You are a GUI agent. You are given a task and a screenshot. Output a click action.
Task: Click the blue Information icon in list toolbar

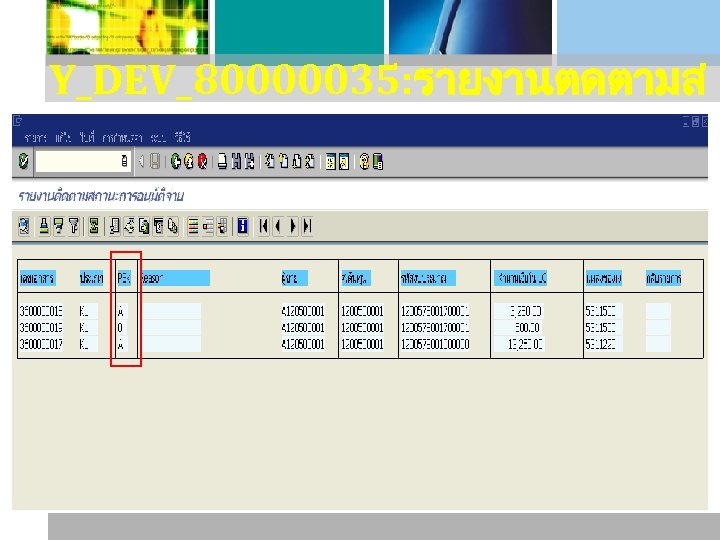point(242,226)
